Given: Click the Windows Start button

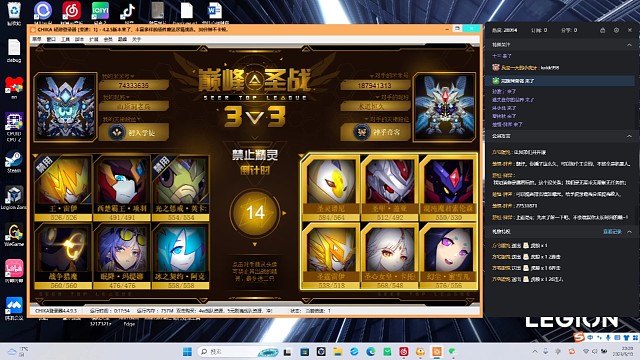Looking at the screenshot, I should [187, 351].
